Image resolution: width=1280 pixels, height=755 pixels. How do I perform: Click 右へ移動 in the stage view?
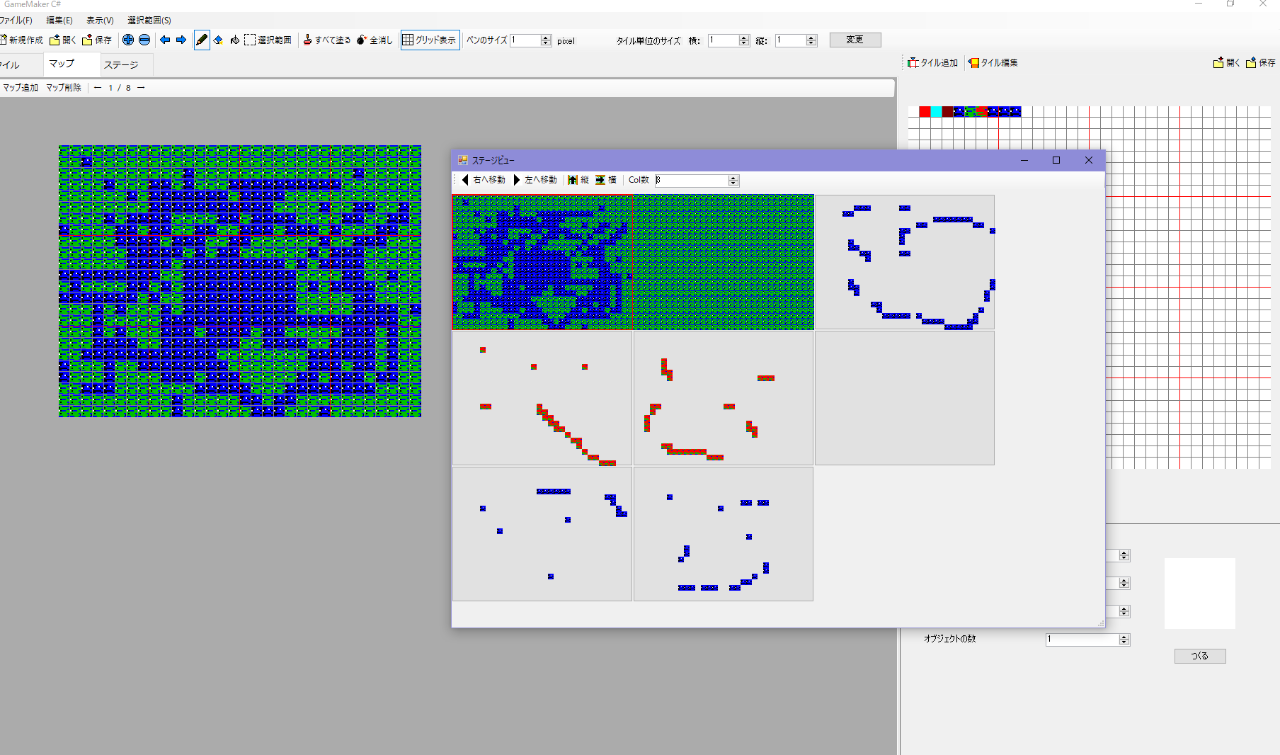coord(483,180)
